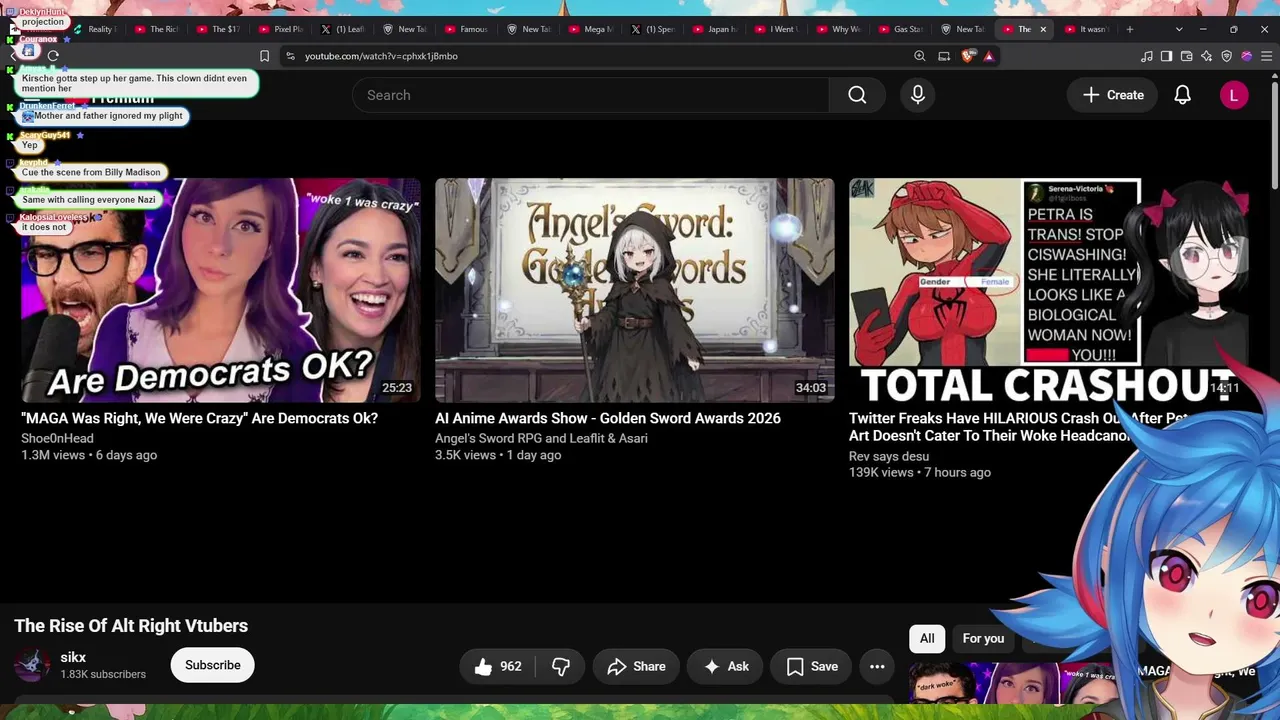The image size is (1280, 720).
Task: Switch to the "The Rich" tab
Action: 157,29
